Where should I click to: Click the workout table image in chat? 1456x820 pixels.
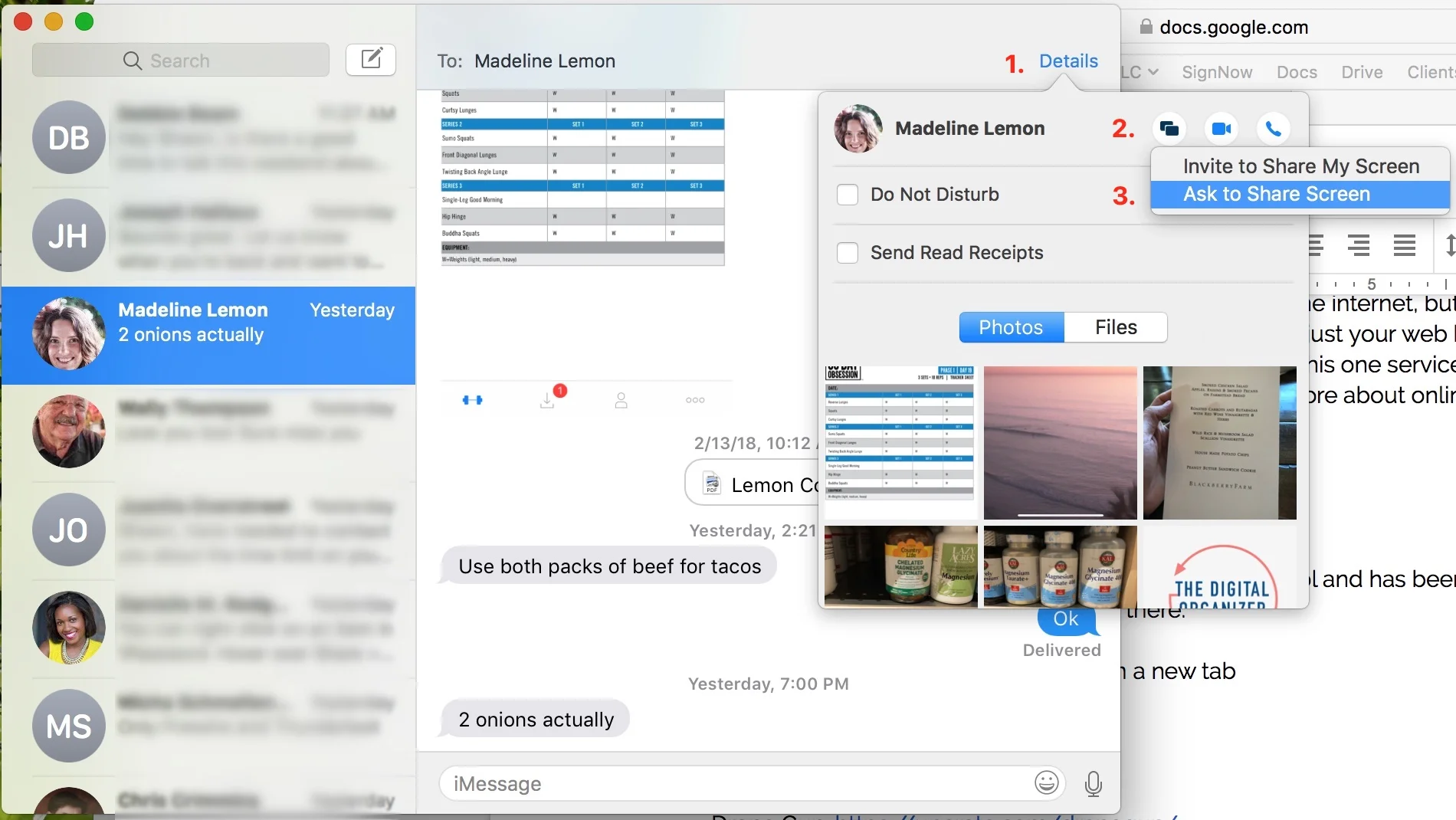click(x=582, y=178)
